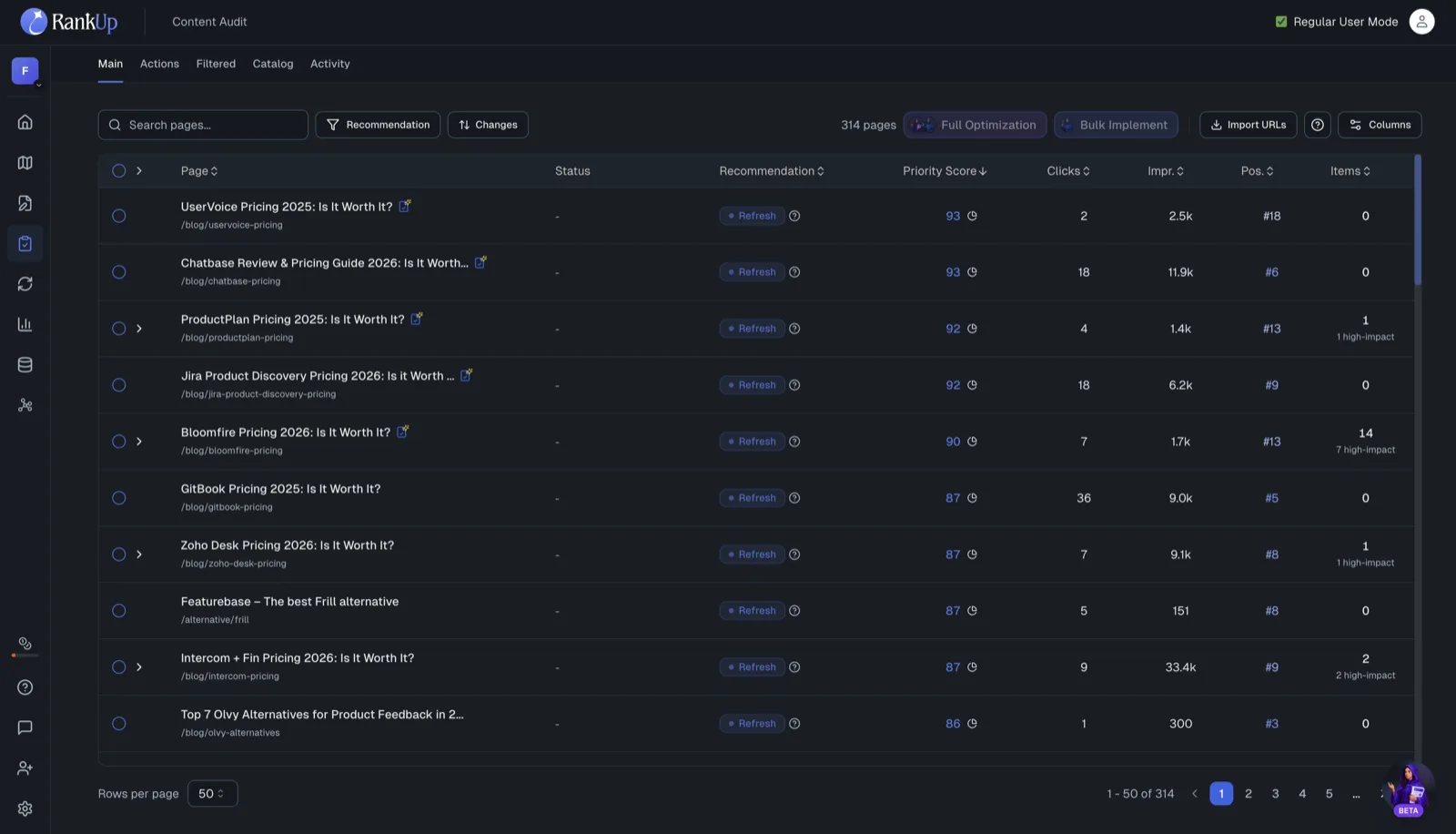The height and width of the screenshot is (834, 1456).
Task: Toggle the select-all checkbox in table header
Action: [119, 171]
